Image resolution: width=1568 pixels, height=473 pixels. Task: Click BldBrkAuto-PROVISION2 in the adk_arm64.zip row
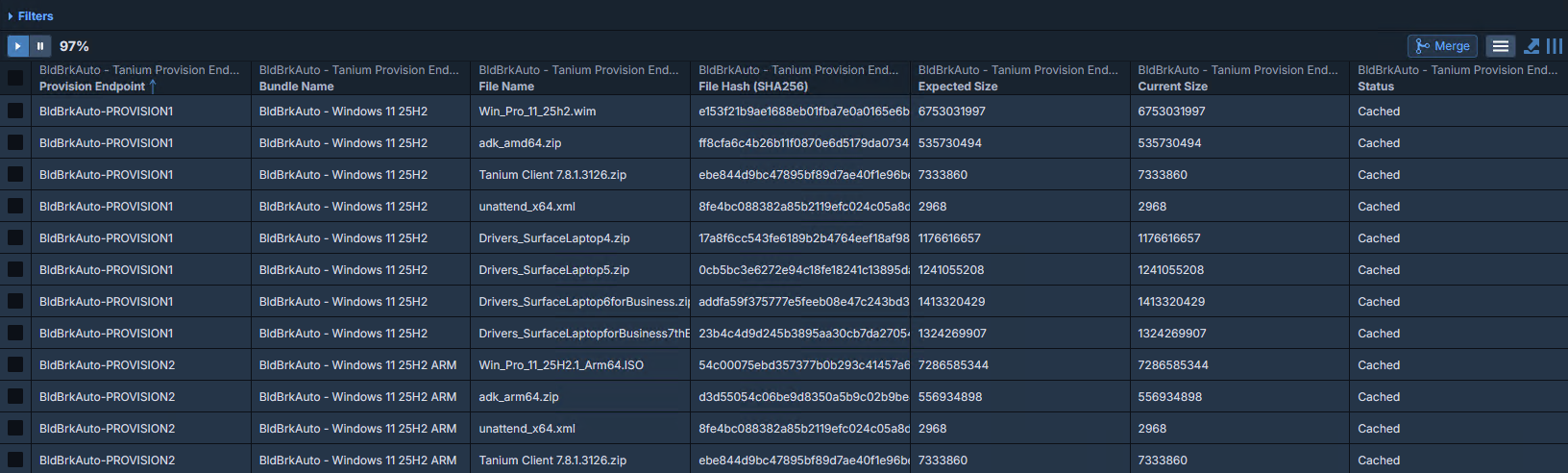[x=108, y=397]
